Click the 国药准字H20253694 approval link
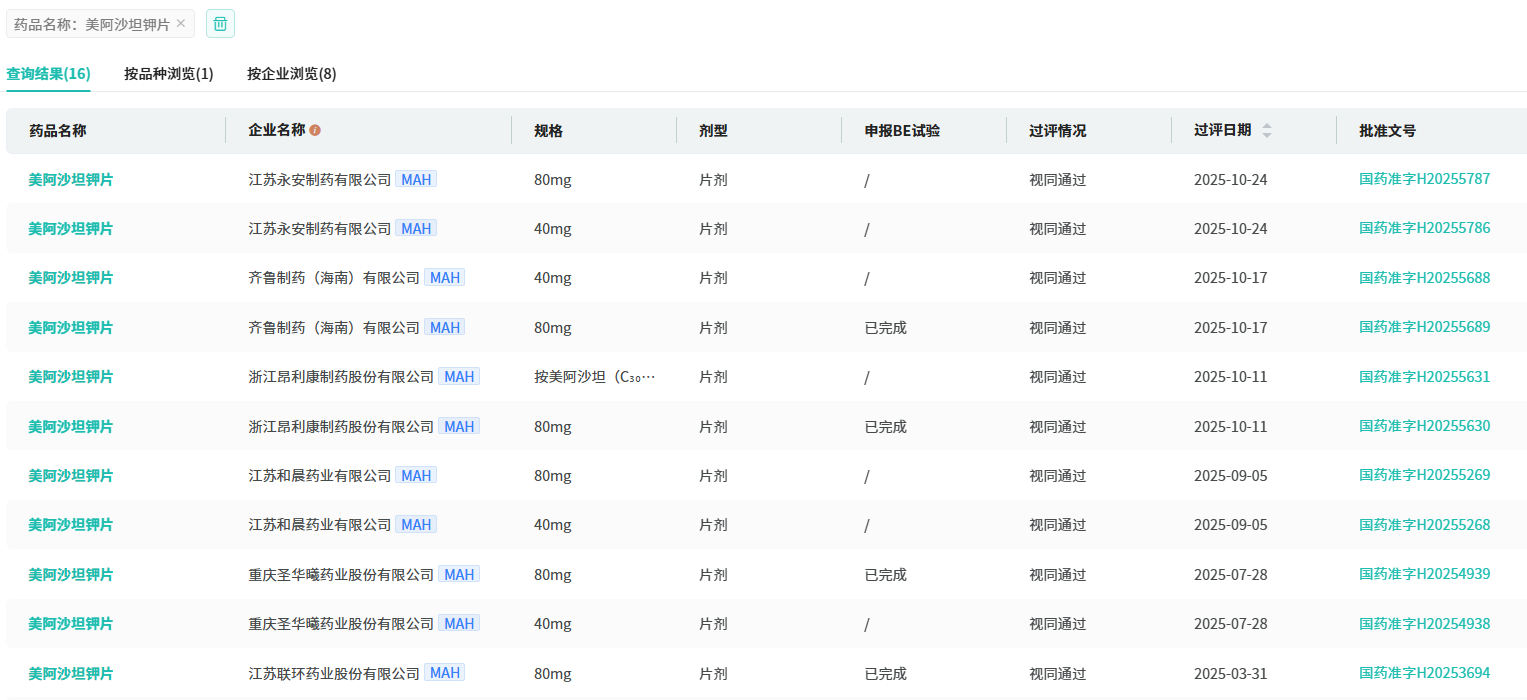 tap(1424, 673)
